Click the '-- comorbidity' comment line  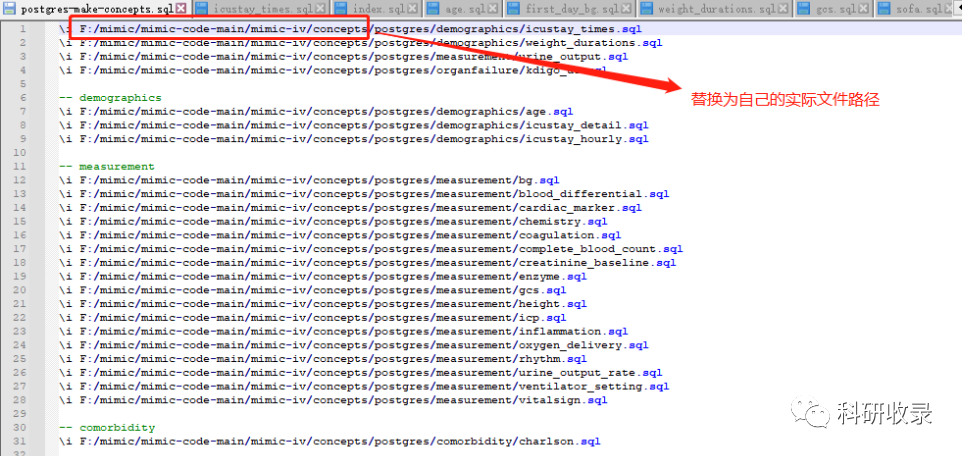107,428
